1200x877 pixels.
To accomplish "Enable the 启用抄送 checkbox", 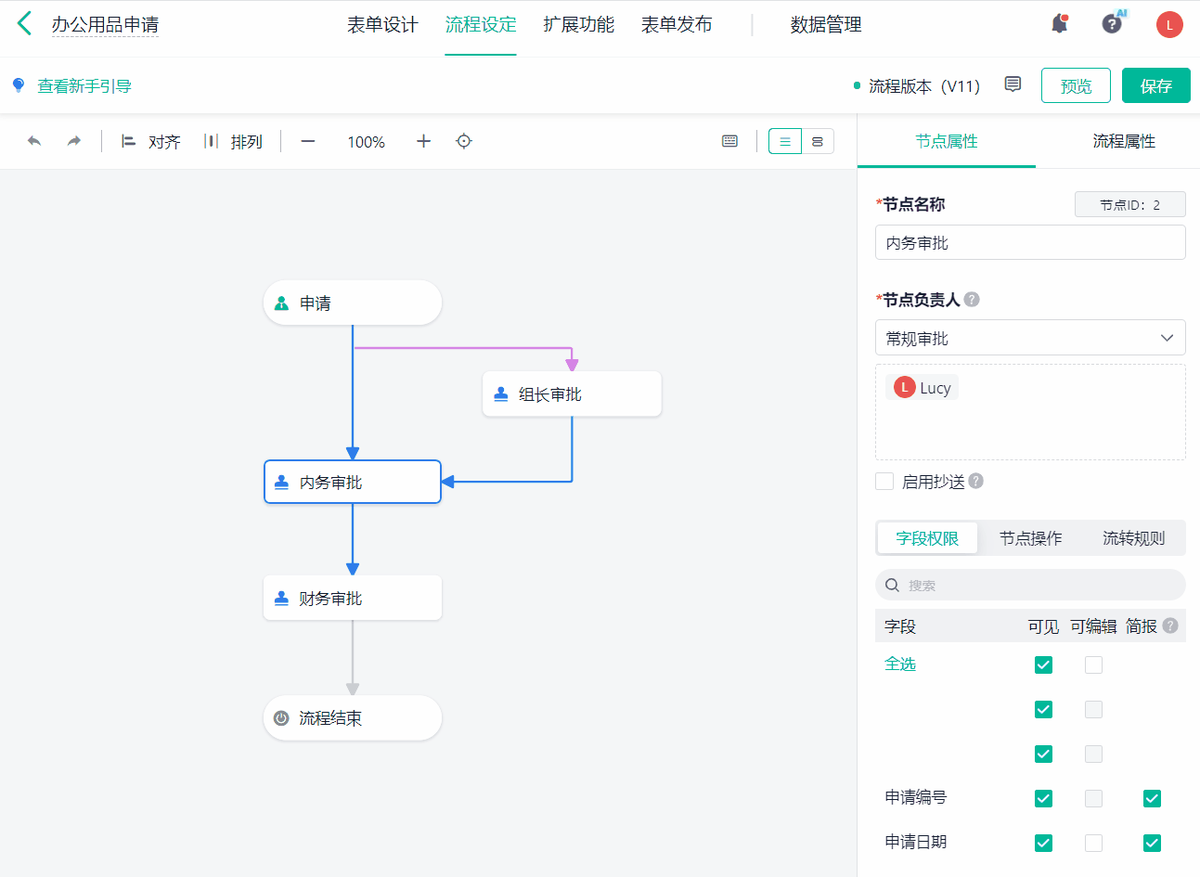I will [884, 481].
